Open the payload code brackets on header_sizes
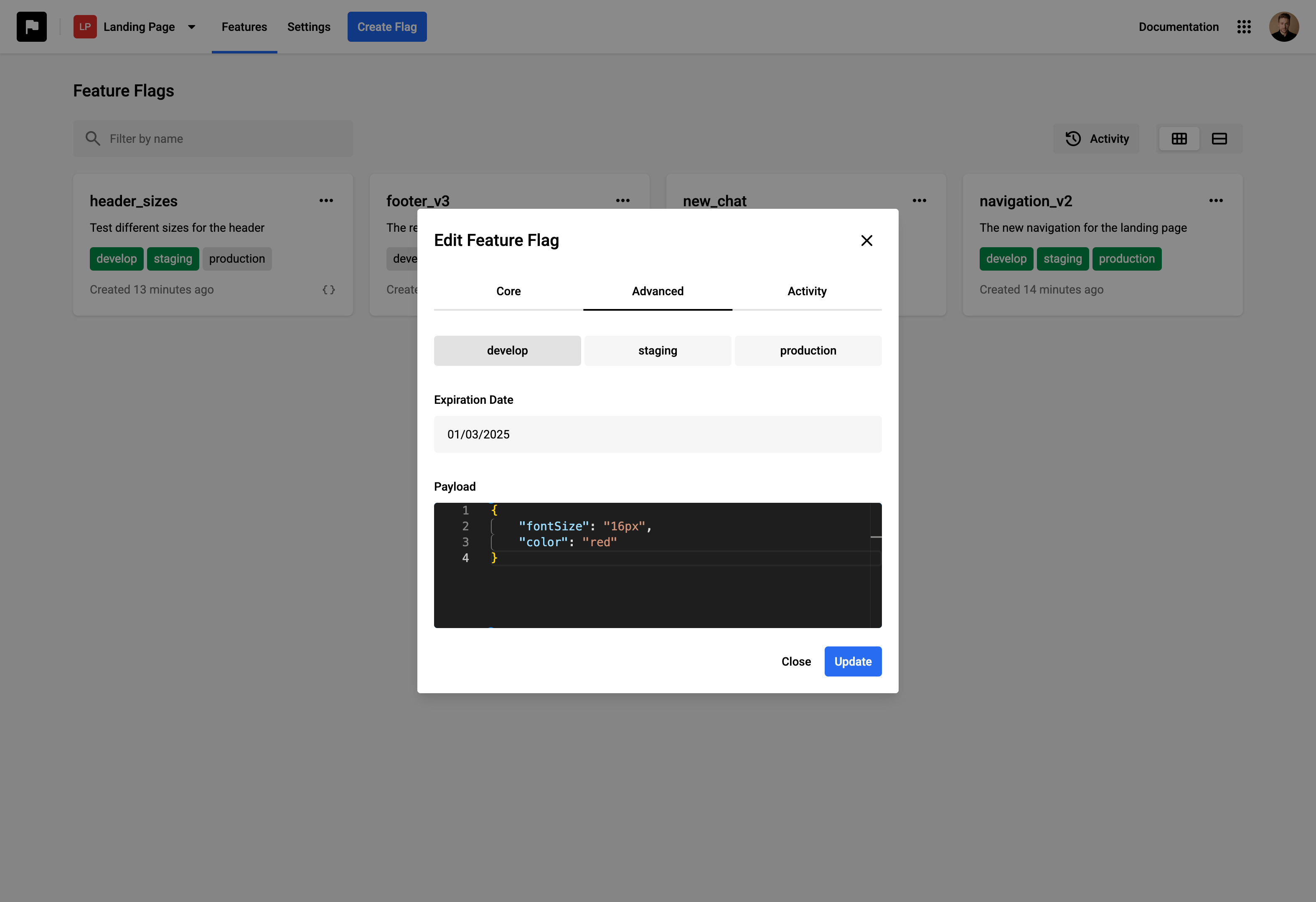1316x902 pixels. click(328, 289)
